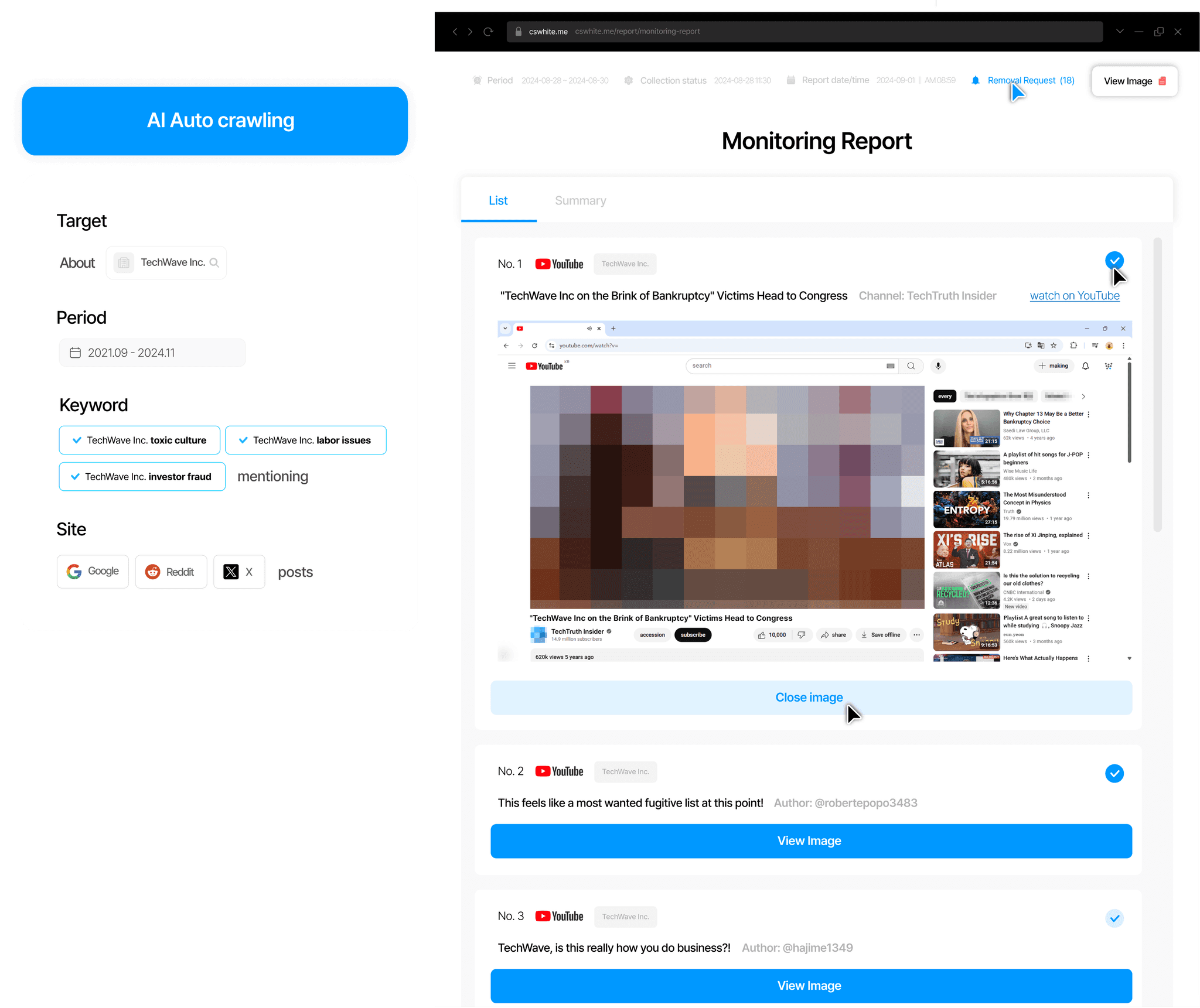This screenshot has width=1200, height=1008.
Task: Select the List tab
Action: [498, 201]
